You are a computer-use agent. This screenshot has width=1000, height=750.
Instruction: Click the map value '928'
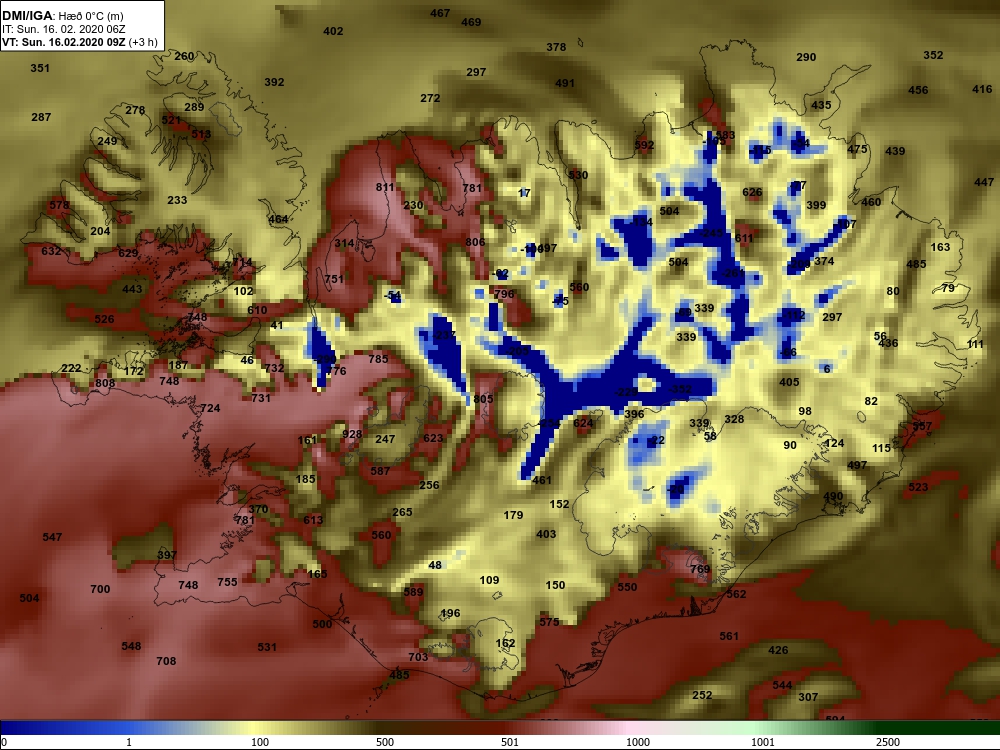[x=351, y=434]
